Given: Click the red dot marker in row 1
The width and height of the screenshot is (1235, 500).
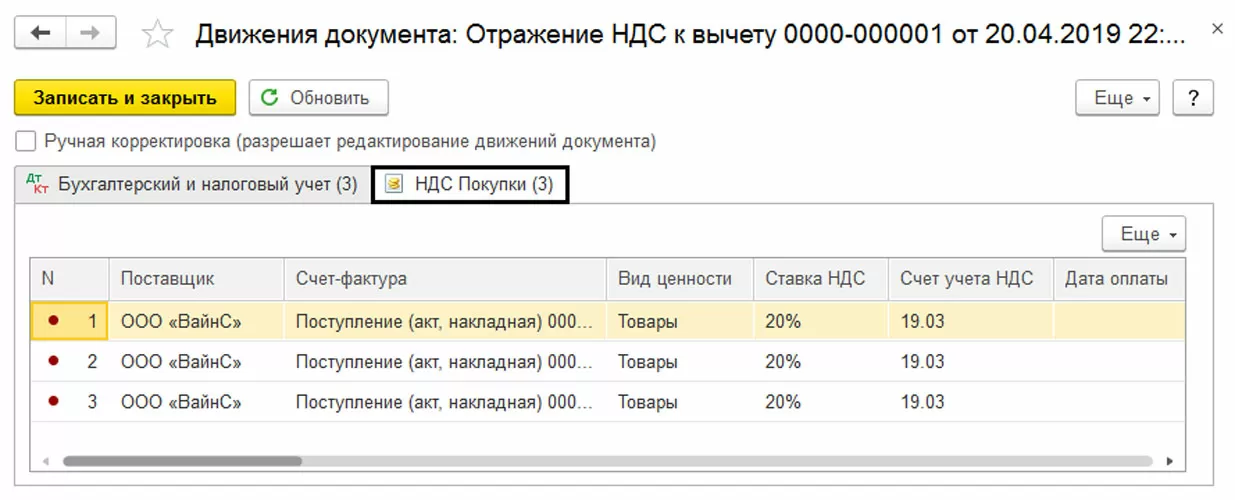Looking at the screenshot, I should [53, 321].
